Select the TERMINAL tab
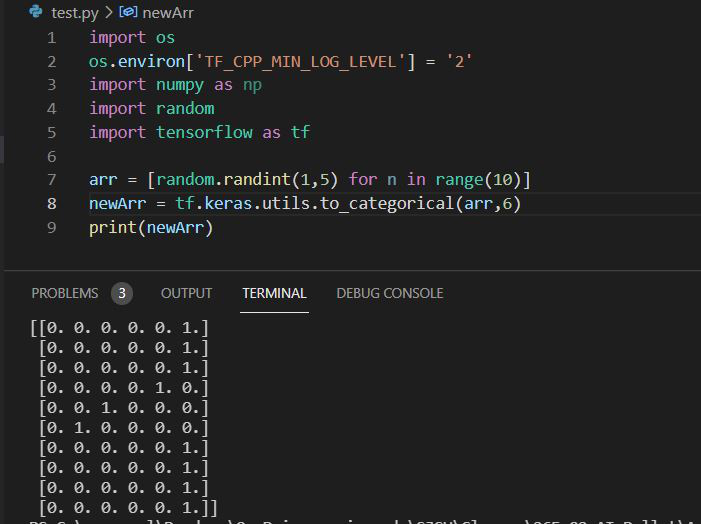The image size is (701, 524). point(274,293)
